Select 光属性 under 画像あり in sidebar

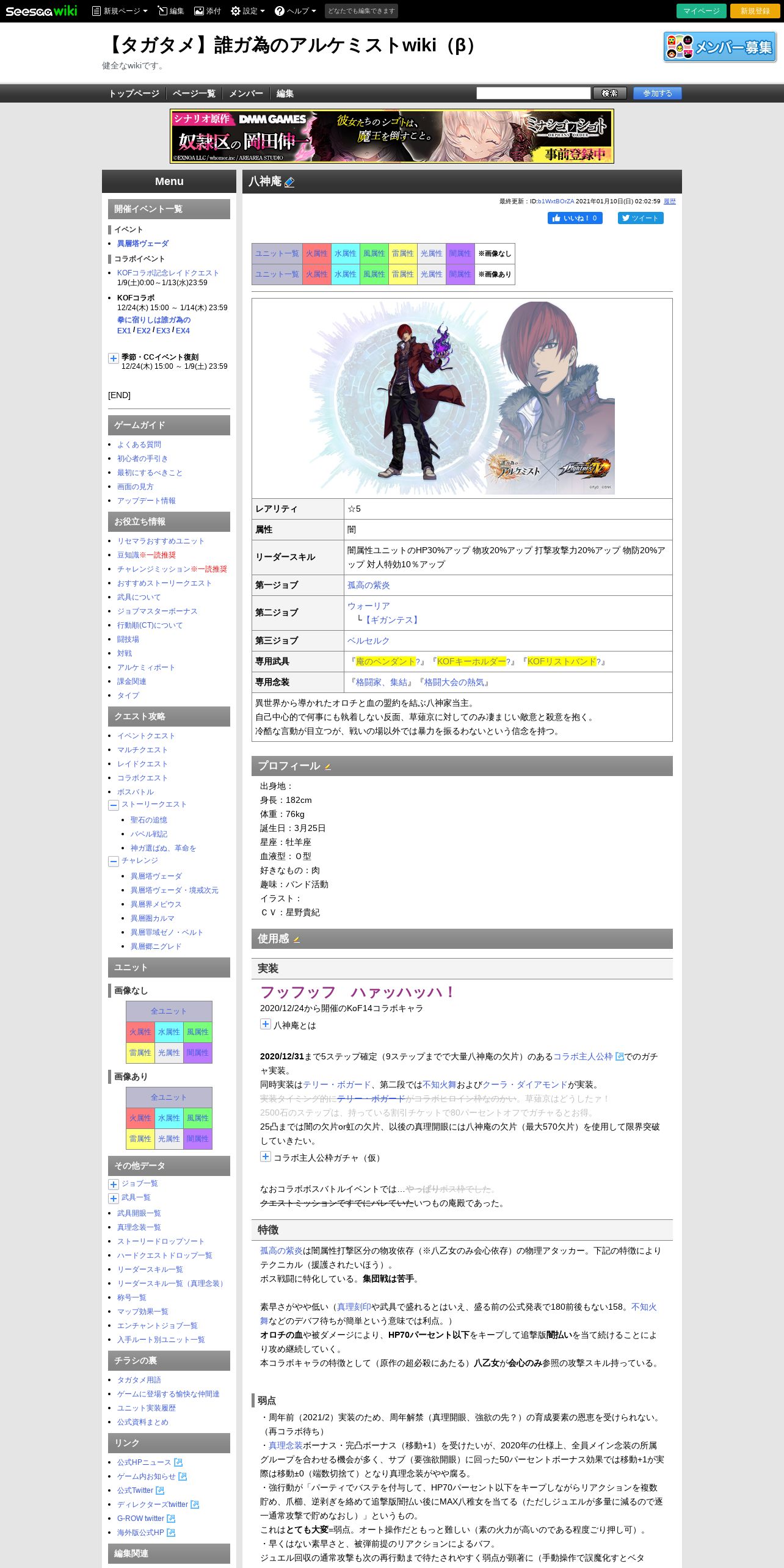169,1139
